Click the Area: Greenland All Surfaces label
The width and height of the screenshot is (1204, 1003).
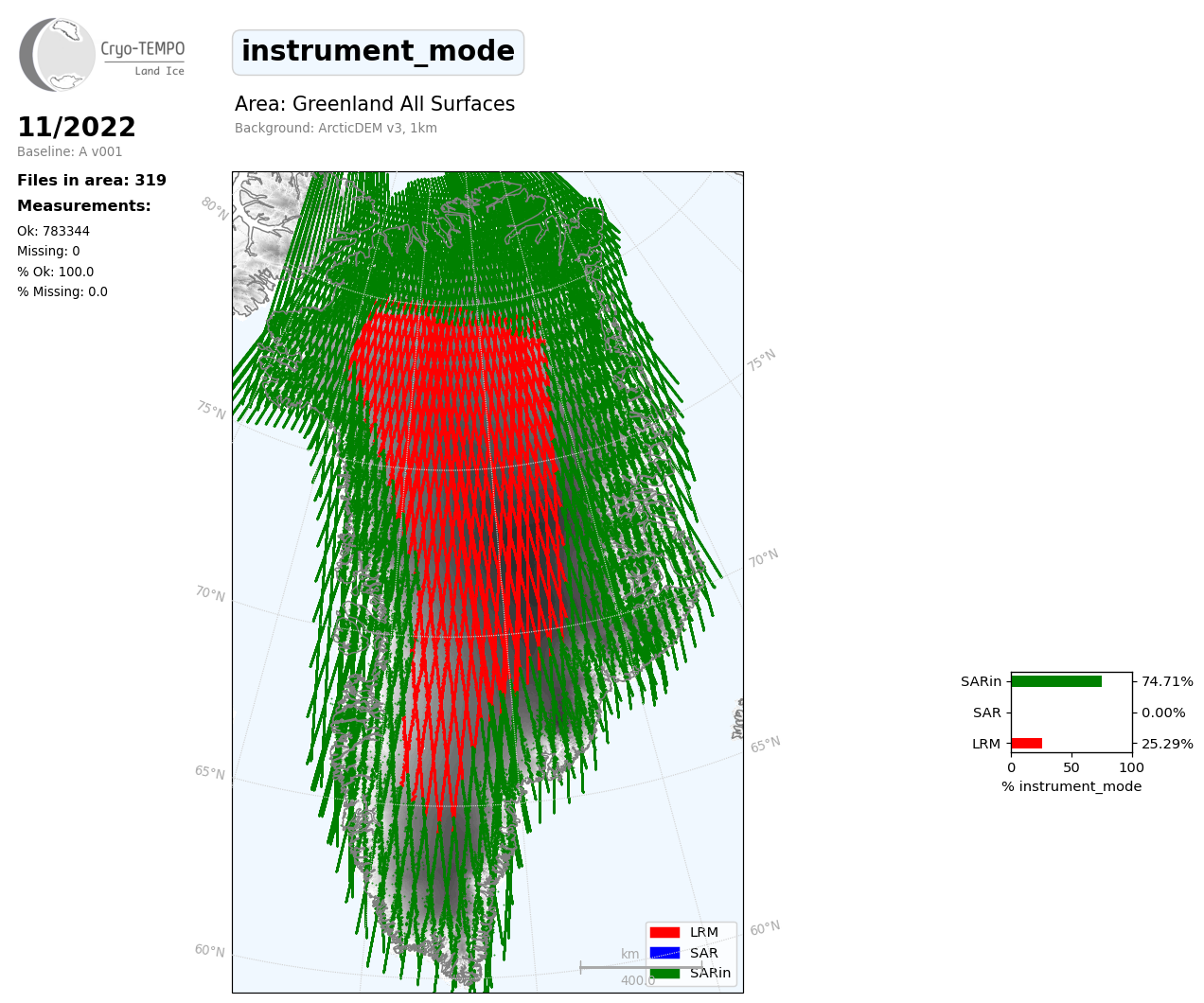[375, 104]
